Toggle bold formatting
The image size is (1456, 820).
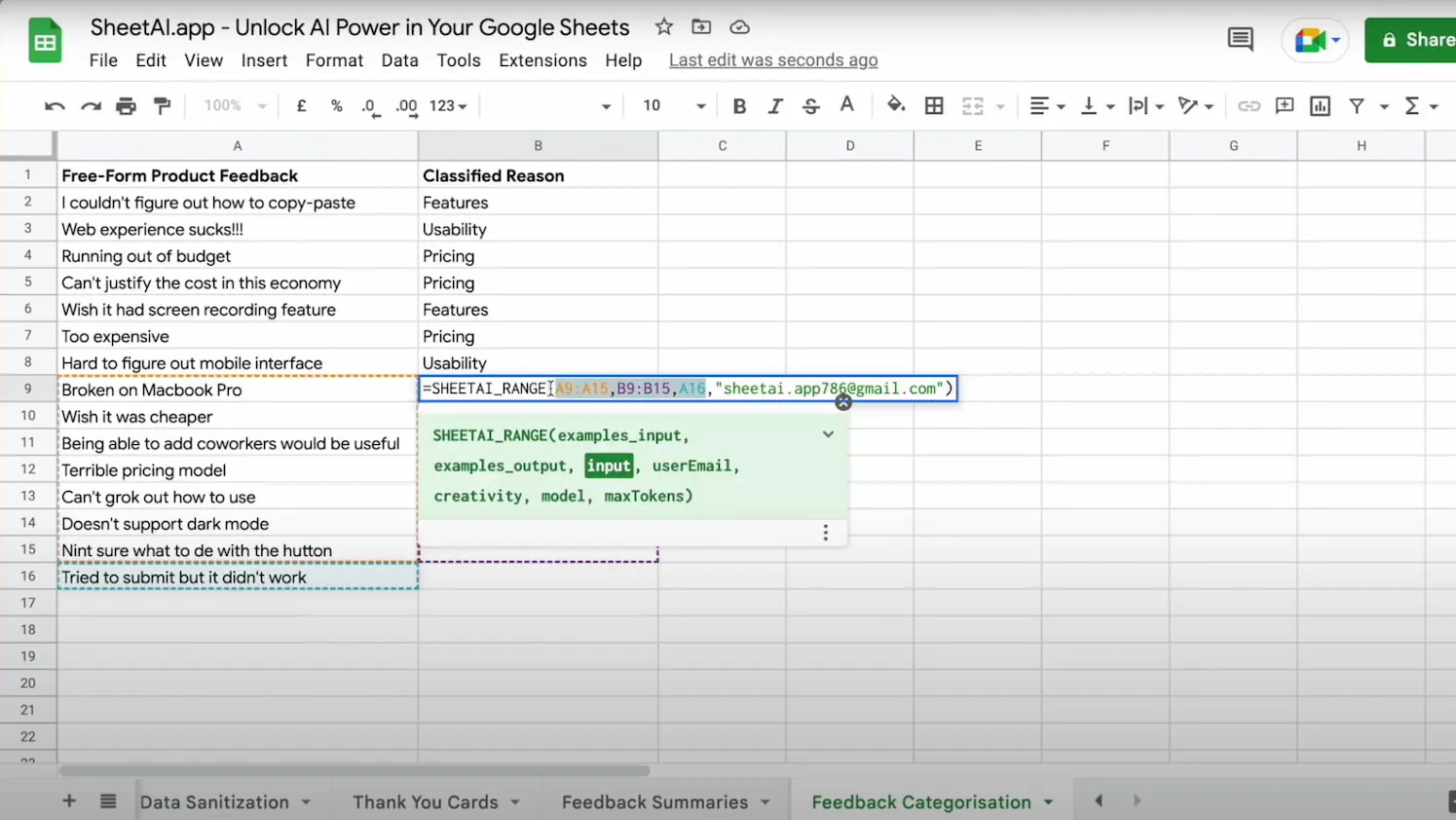click(x=739, y=106)
